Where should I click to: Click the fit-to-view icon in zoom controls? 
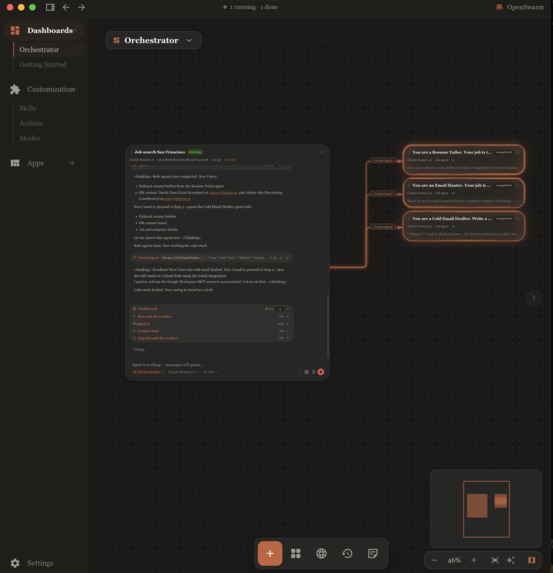click(495, 560)
